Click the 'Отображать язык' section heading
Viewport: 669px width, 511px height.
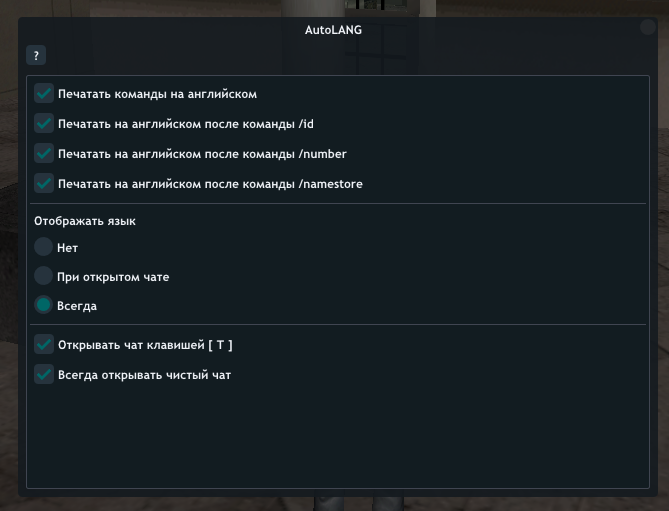click(85, 221)
